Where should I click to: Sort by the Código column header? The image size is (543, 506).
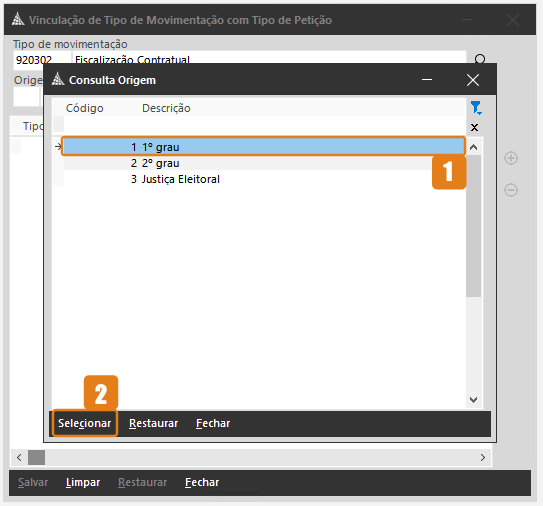point(84,108)
